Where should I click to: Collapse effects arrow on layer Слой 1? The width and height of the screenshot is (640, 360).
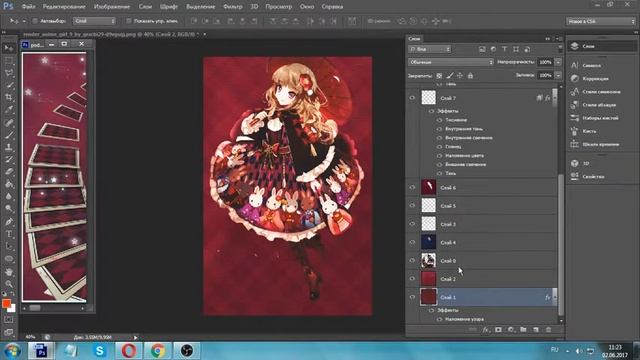pyautogui.click(x=555, y=298)
